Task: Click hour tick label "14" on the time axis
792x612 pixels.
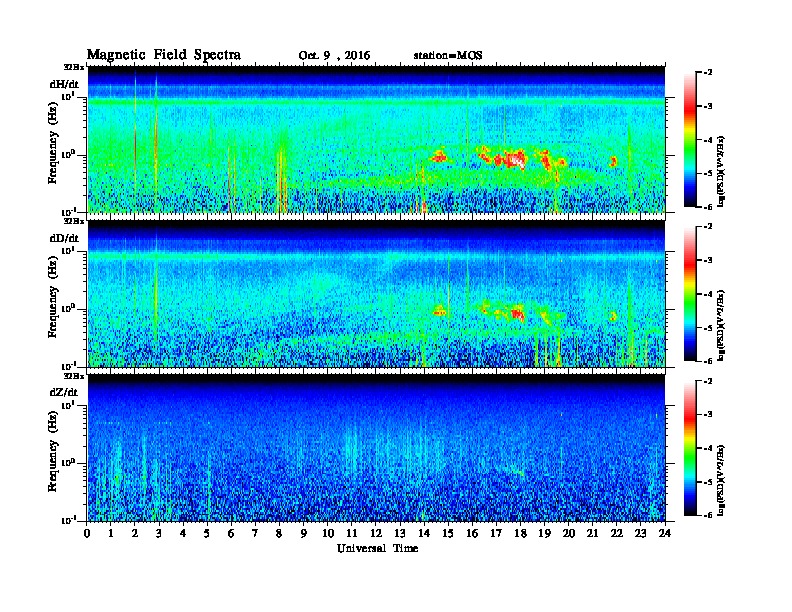Action: tap(424, 533)
